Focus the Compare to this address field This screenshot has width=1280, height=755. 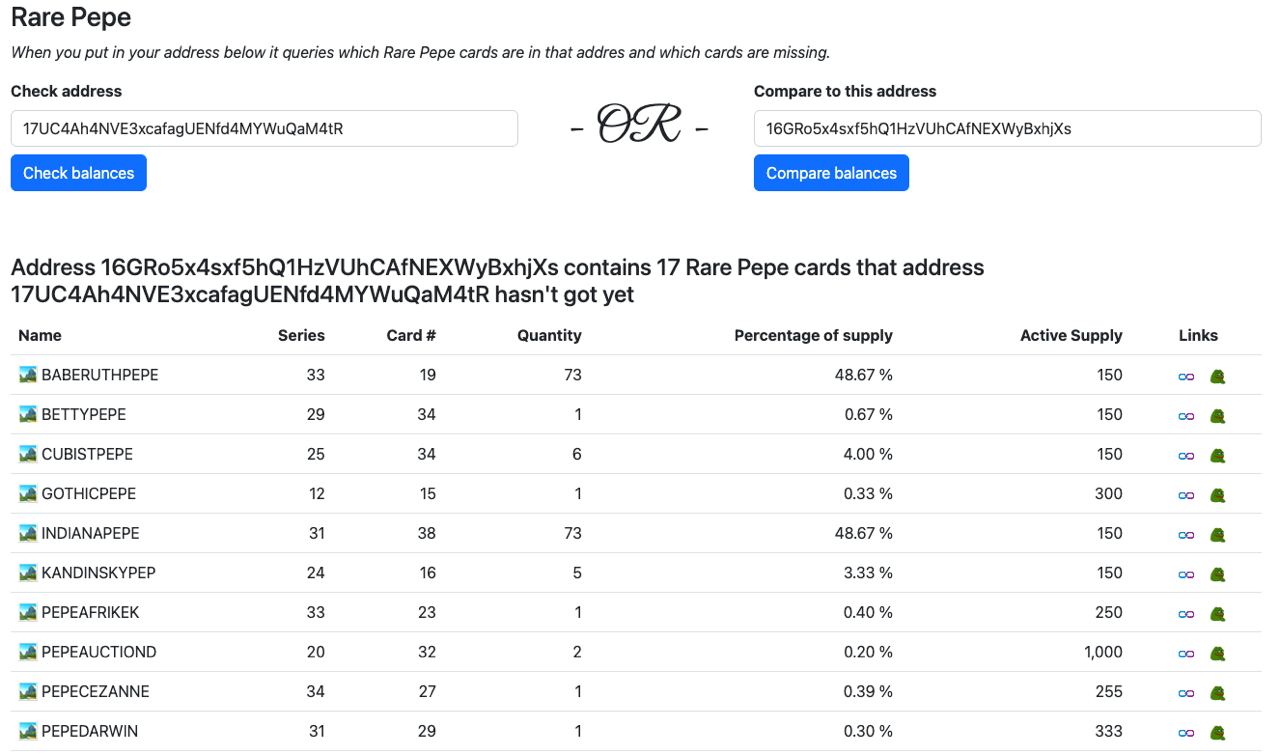coord(1007,128)
